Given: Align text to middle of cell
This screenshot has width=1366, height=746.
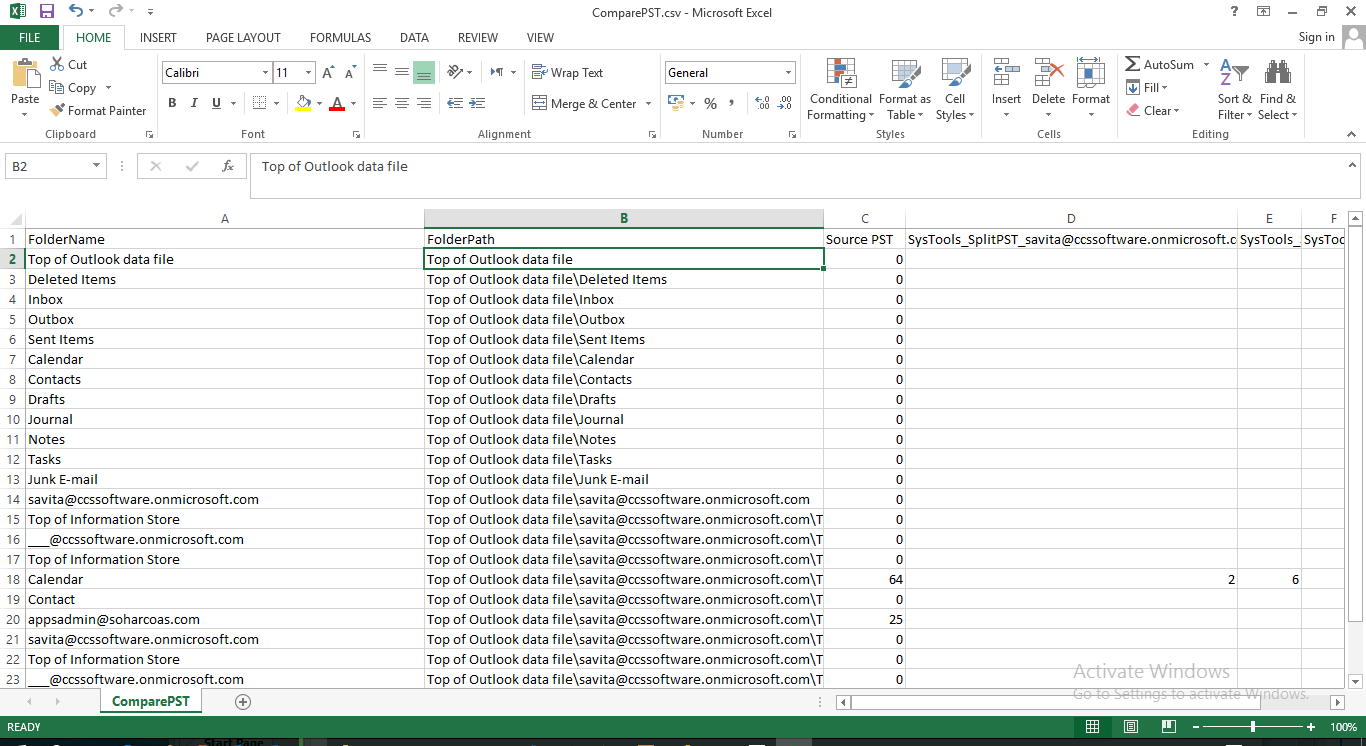Looking at the screenshot, I should pyautogui.click(x=401, y=72).
